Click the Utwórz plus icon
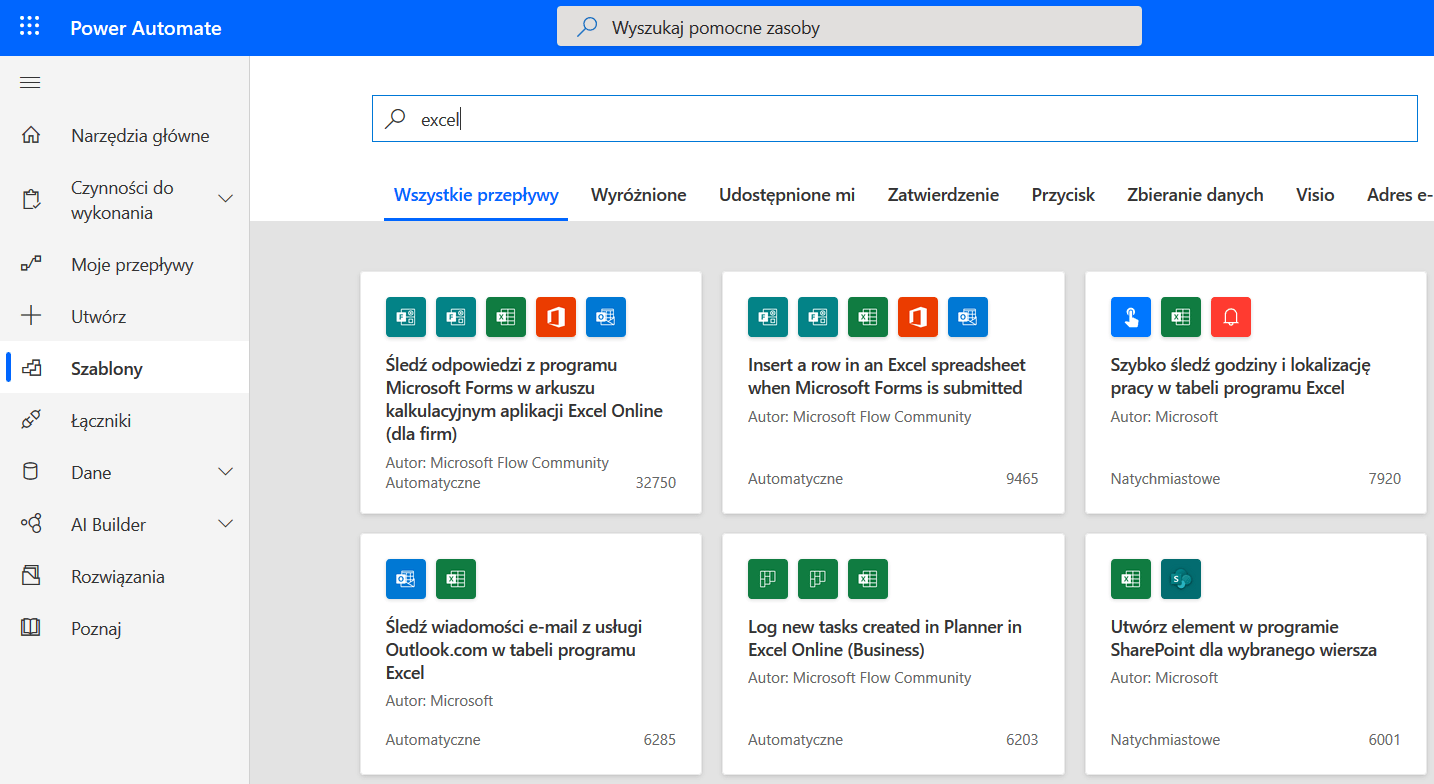The height and width of the screenshot is (784, 1434). pyautogui.click(x=31, y=317)
